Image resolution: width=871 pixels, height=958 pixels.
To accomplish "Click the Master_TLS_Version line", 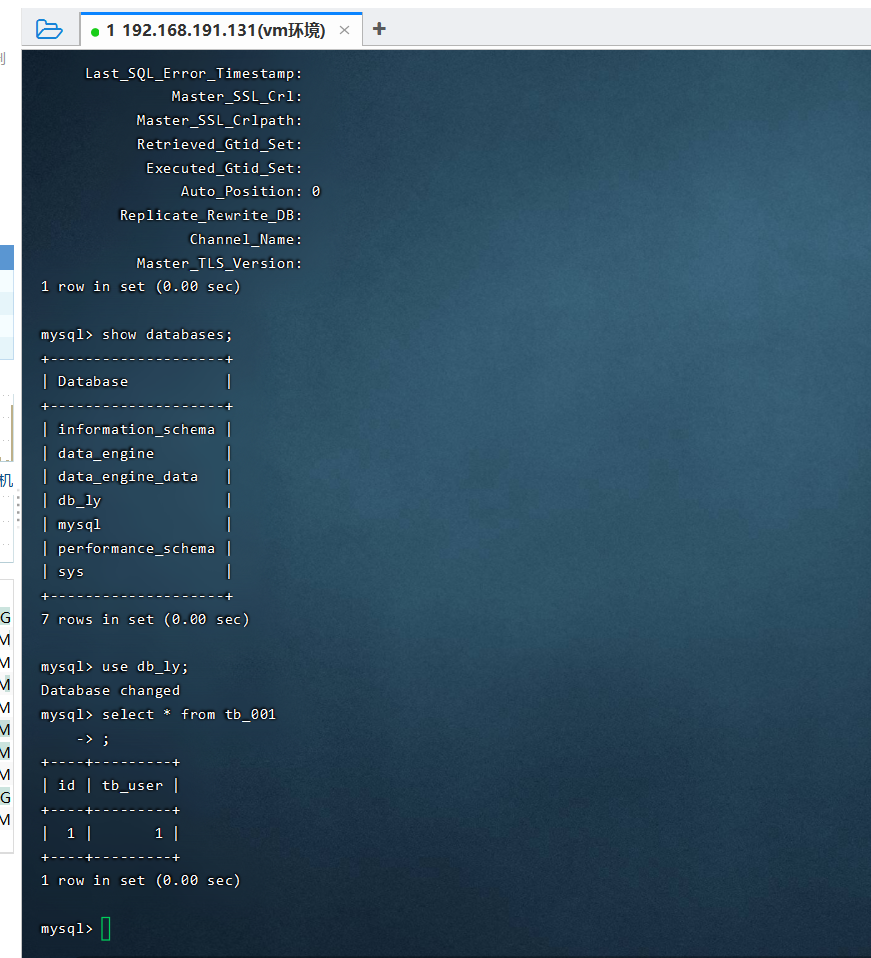I will coord(219,263).
